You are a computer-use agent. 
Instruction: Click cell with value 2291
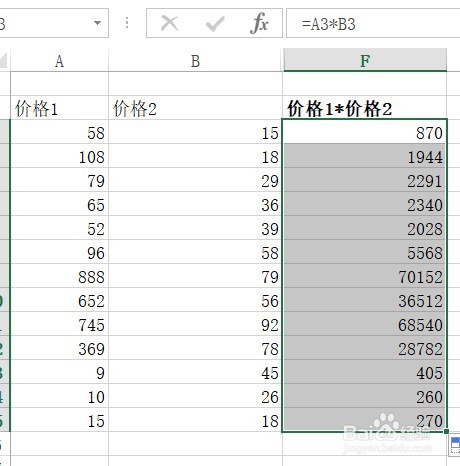point(365,180)
